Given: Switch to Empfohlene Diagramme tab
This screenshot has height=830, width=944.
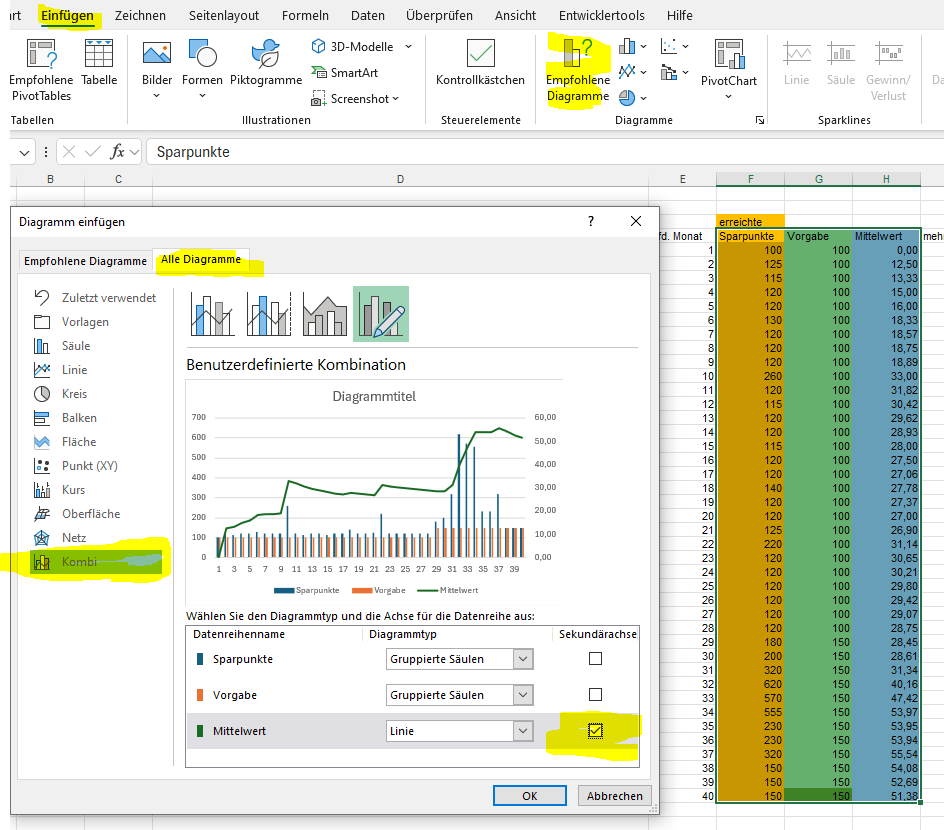Looking at the screenshot, I should [x=85, y=261].
